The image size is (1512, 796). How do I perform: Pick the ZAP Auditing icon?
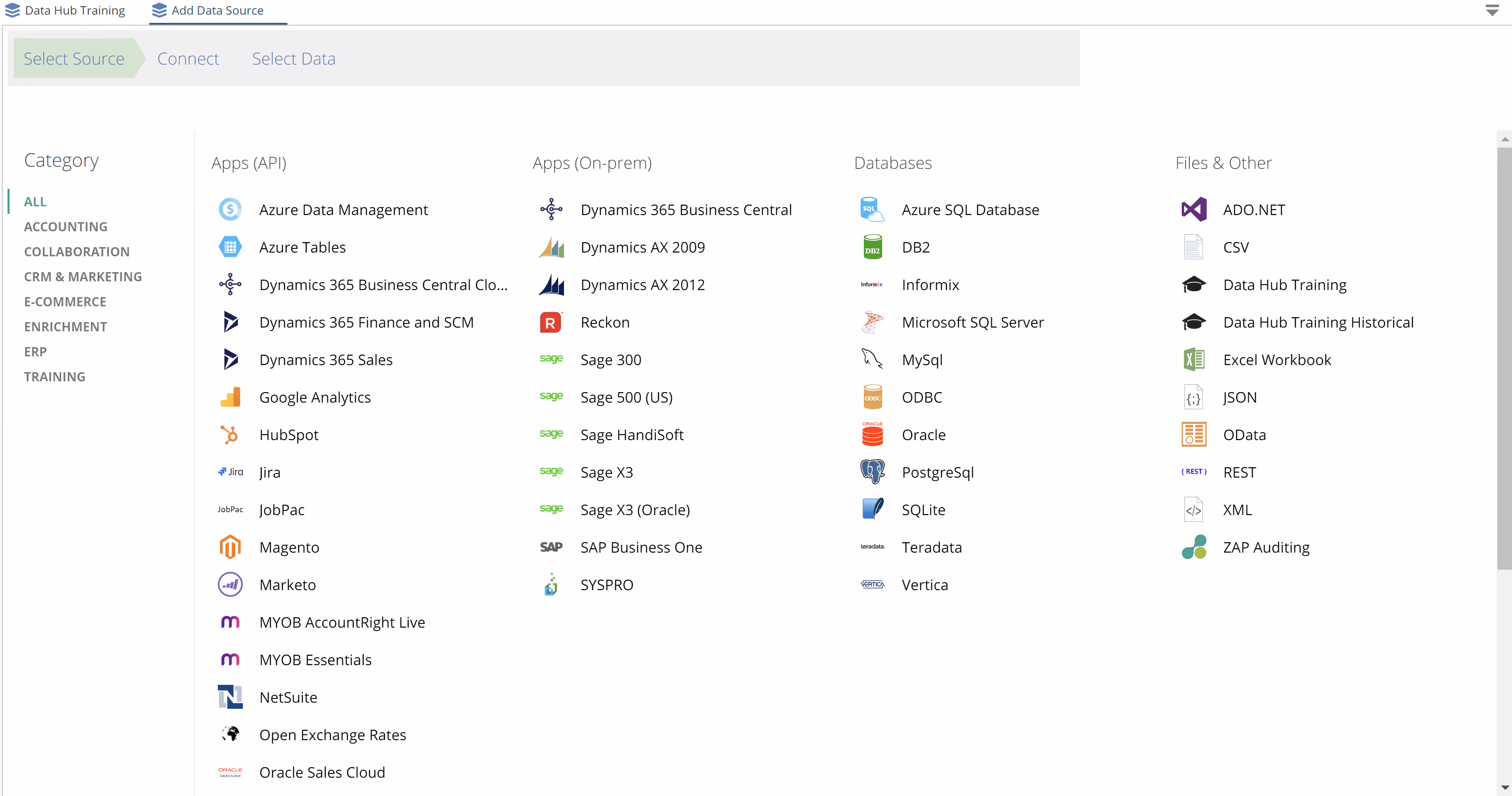tap(1193, 547)
